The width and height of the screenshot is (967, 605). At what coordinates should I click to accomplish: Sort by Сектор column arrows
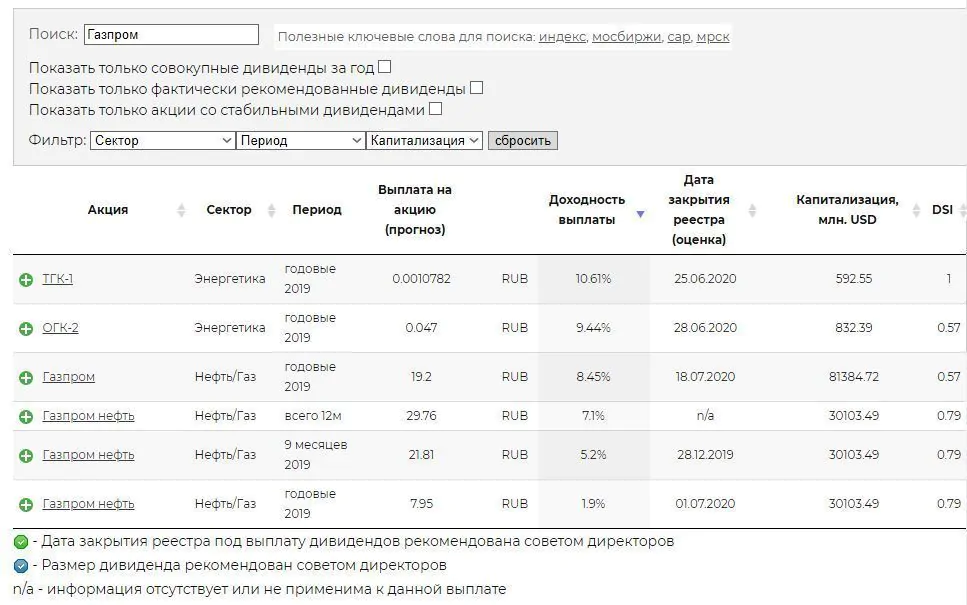coord(271,210)
